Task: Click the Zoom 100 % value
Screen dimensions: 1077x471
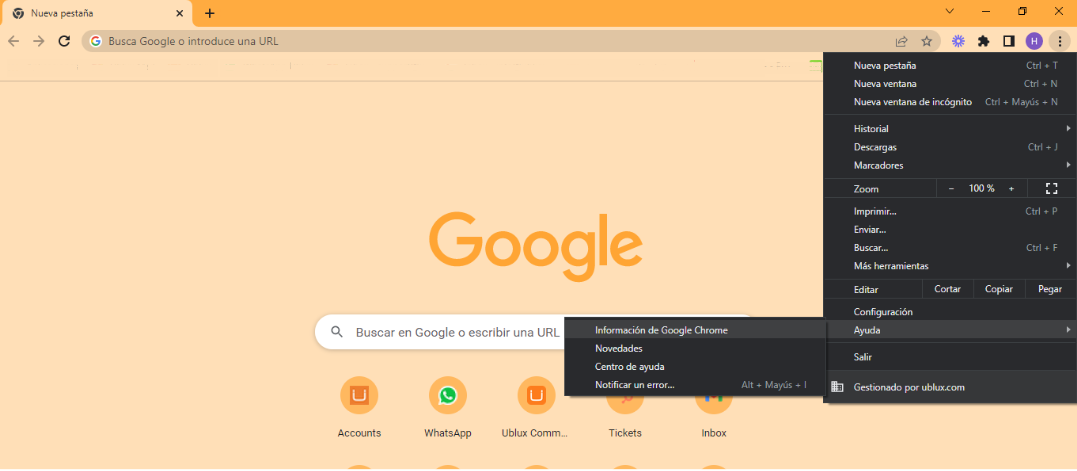Action: coord(982,188)
